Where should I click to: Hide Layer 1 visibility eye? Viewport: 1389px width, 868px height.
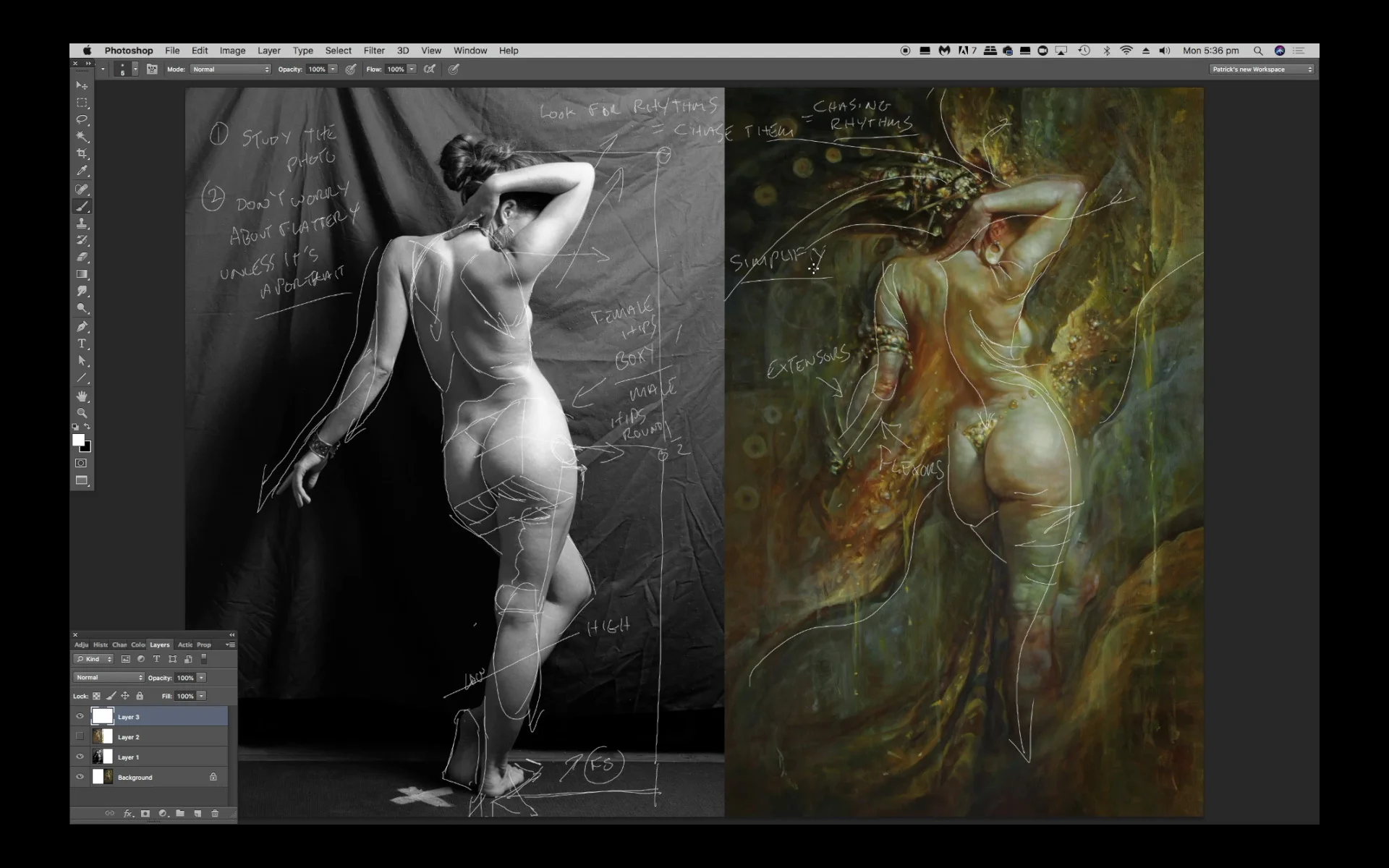80,757
